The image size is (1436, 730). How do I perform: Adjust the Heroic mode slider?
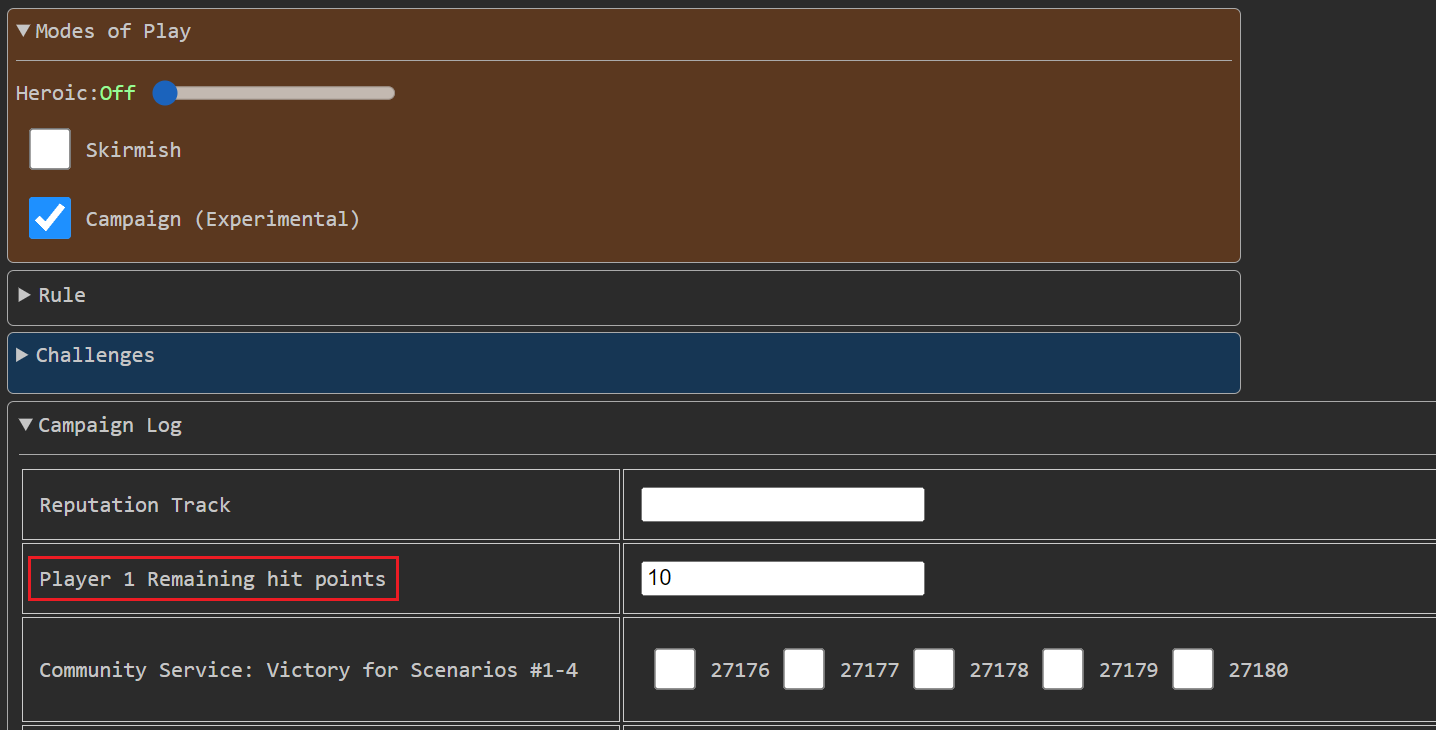274,93
